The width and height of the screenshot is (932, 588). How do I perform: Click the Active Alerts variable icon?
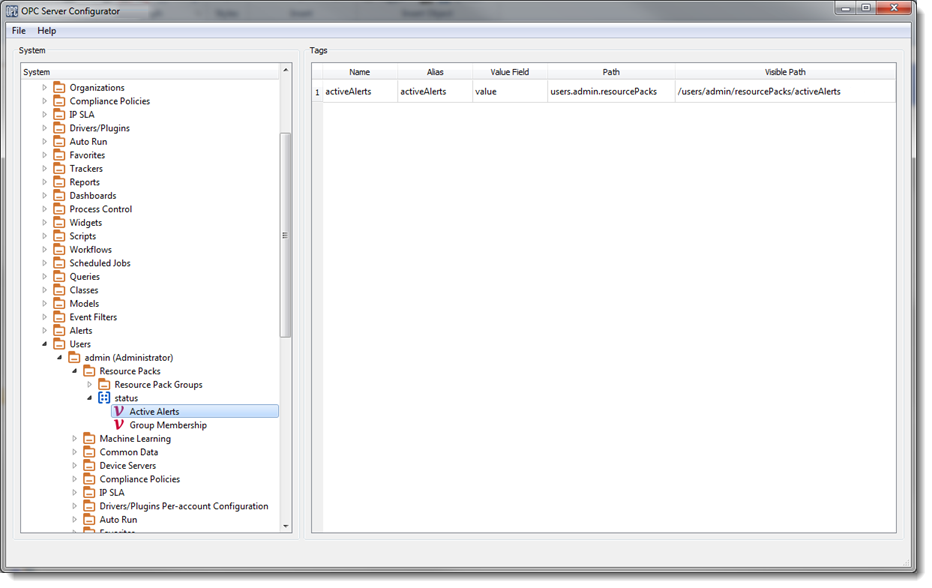pos(119,411)
